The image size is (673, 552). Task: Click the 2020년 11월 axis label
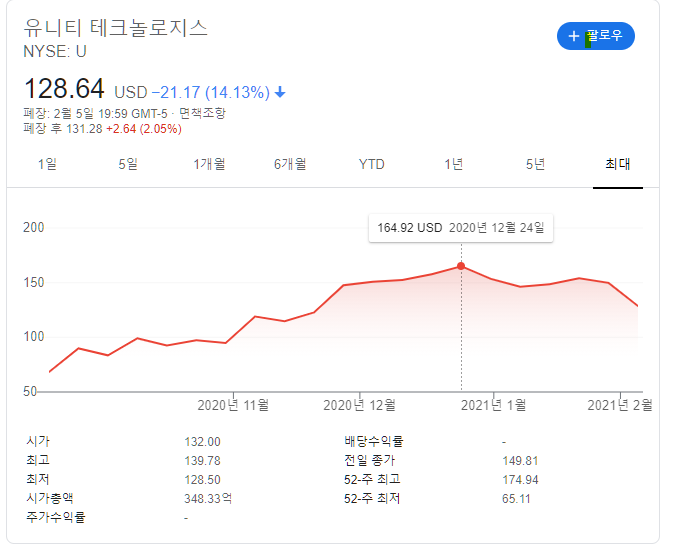click(233, 405)
